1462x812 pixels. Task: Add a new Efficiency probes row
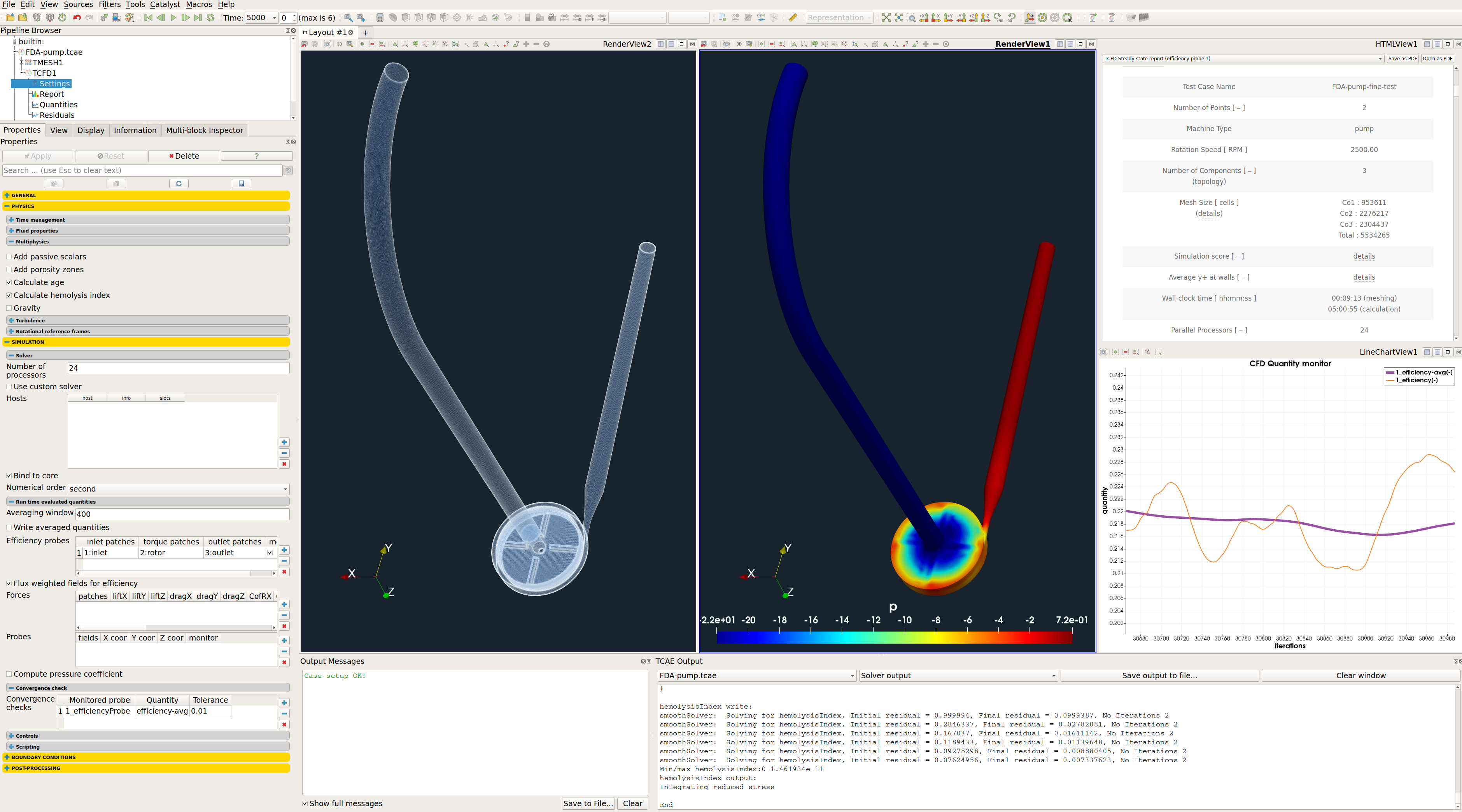pyautogui.click(x=284, y=550)
